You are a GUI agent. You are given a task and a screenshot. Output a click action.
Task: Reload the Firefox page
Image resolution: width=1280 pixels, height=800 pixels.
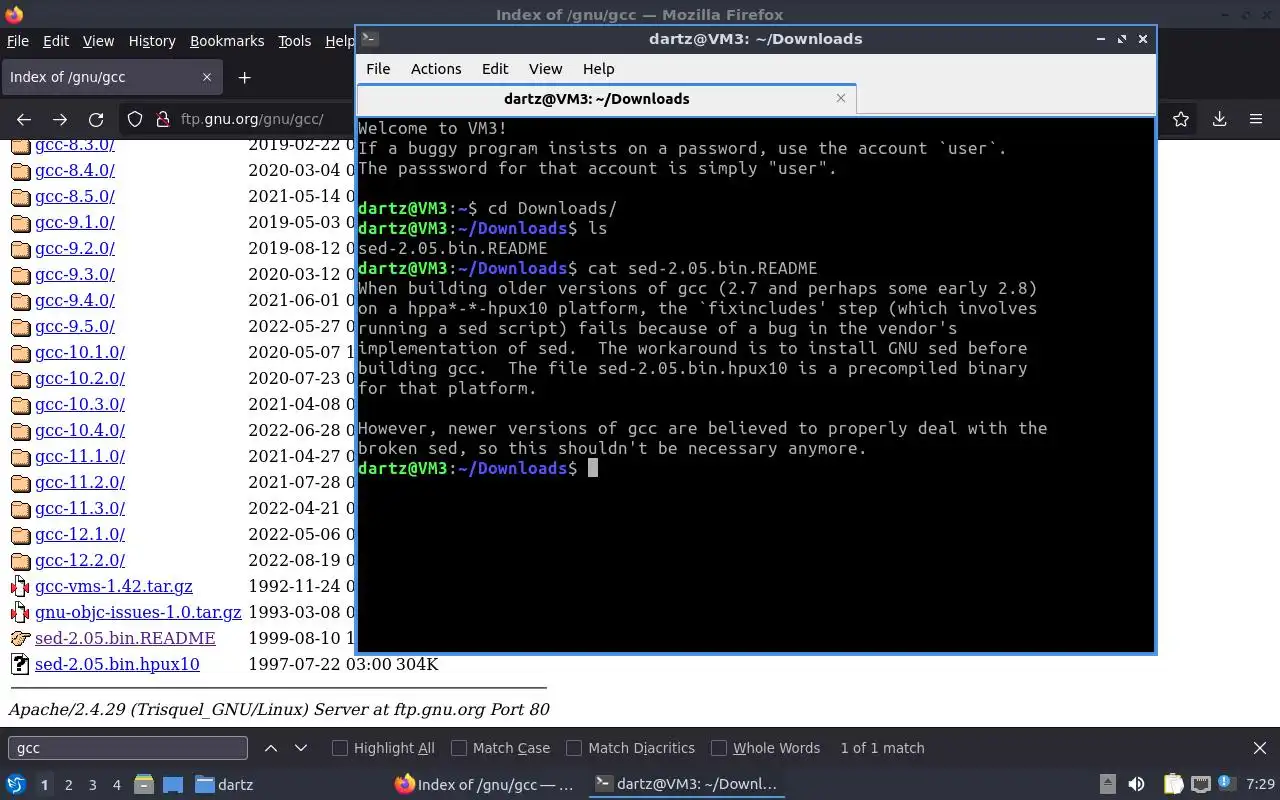tap(96, 119)
